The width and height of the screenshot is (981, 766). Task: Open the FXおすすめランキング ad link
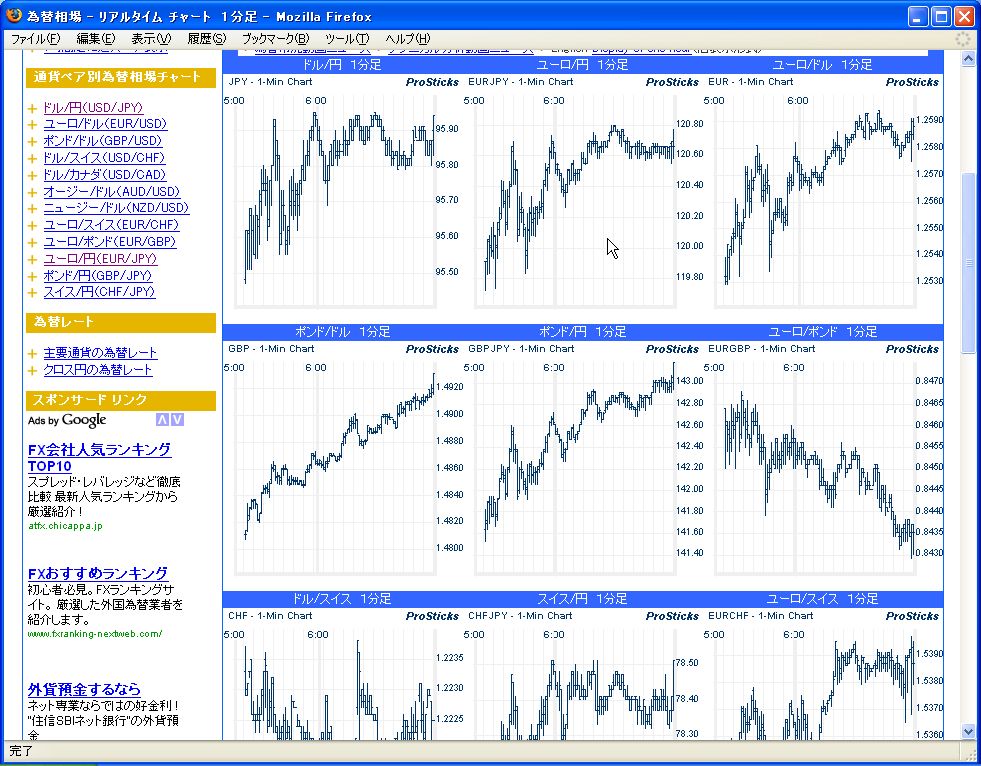pyautogui.click(x=98, y=573)
